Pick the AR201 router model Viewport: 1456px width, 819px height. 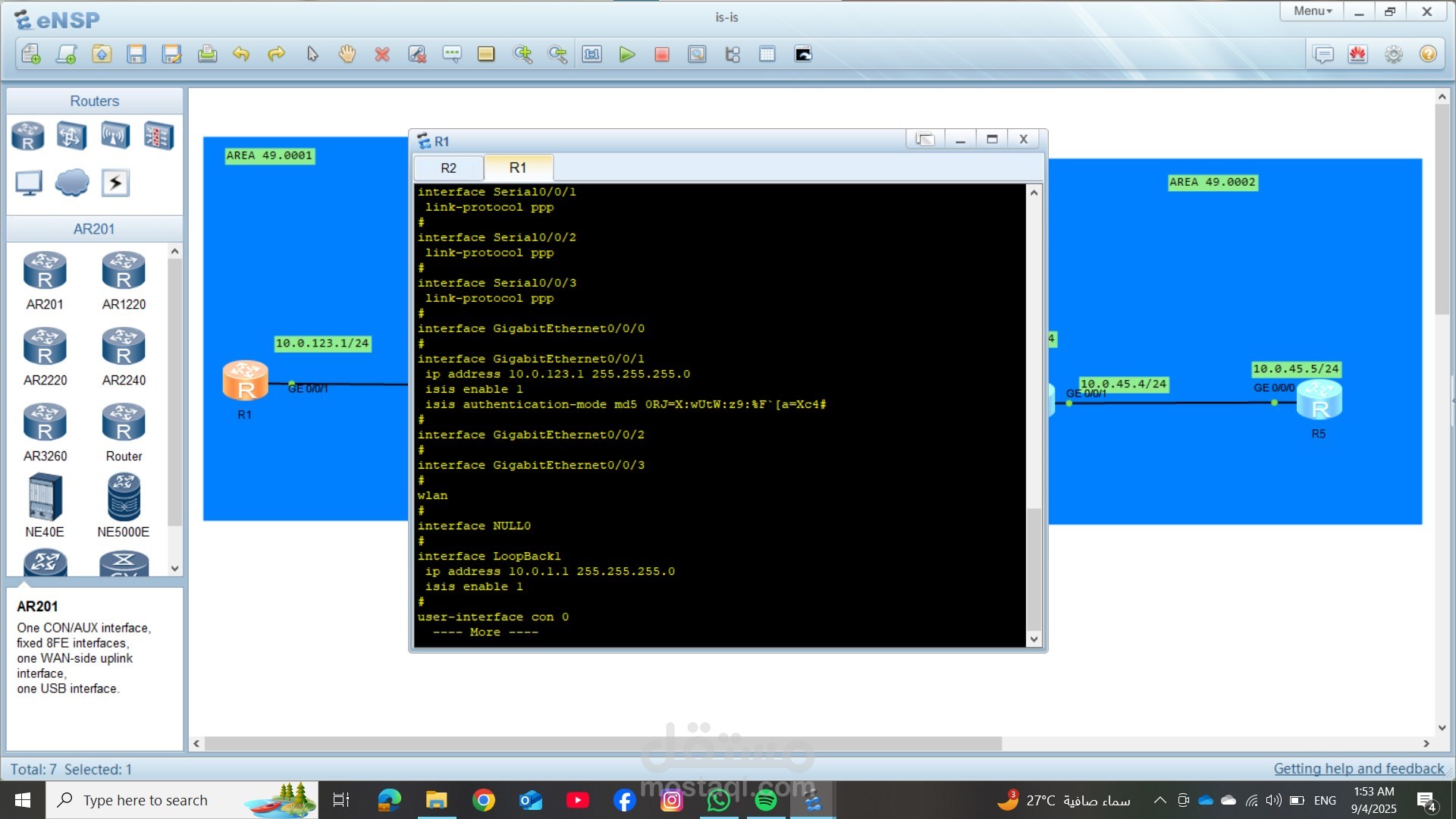tap(45, 281)
